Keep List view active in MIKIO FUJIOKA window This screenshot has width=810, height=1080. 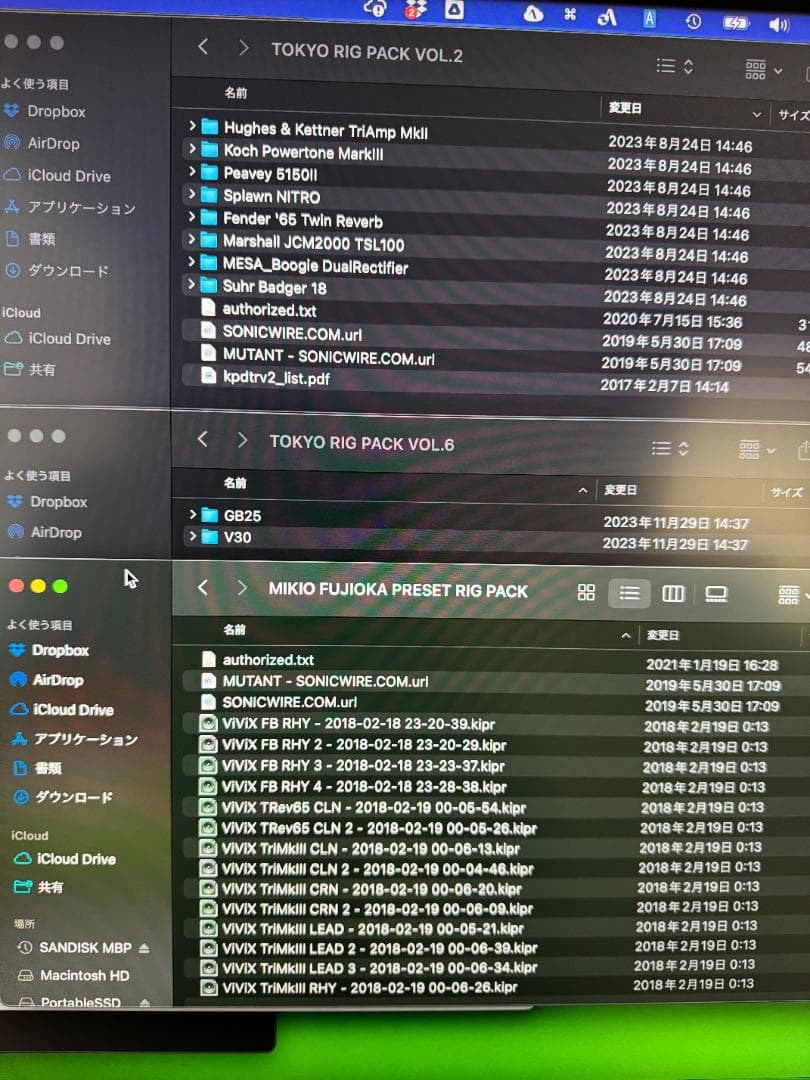coord(629,592)
